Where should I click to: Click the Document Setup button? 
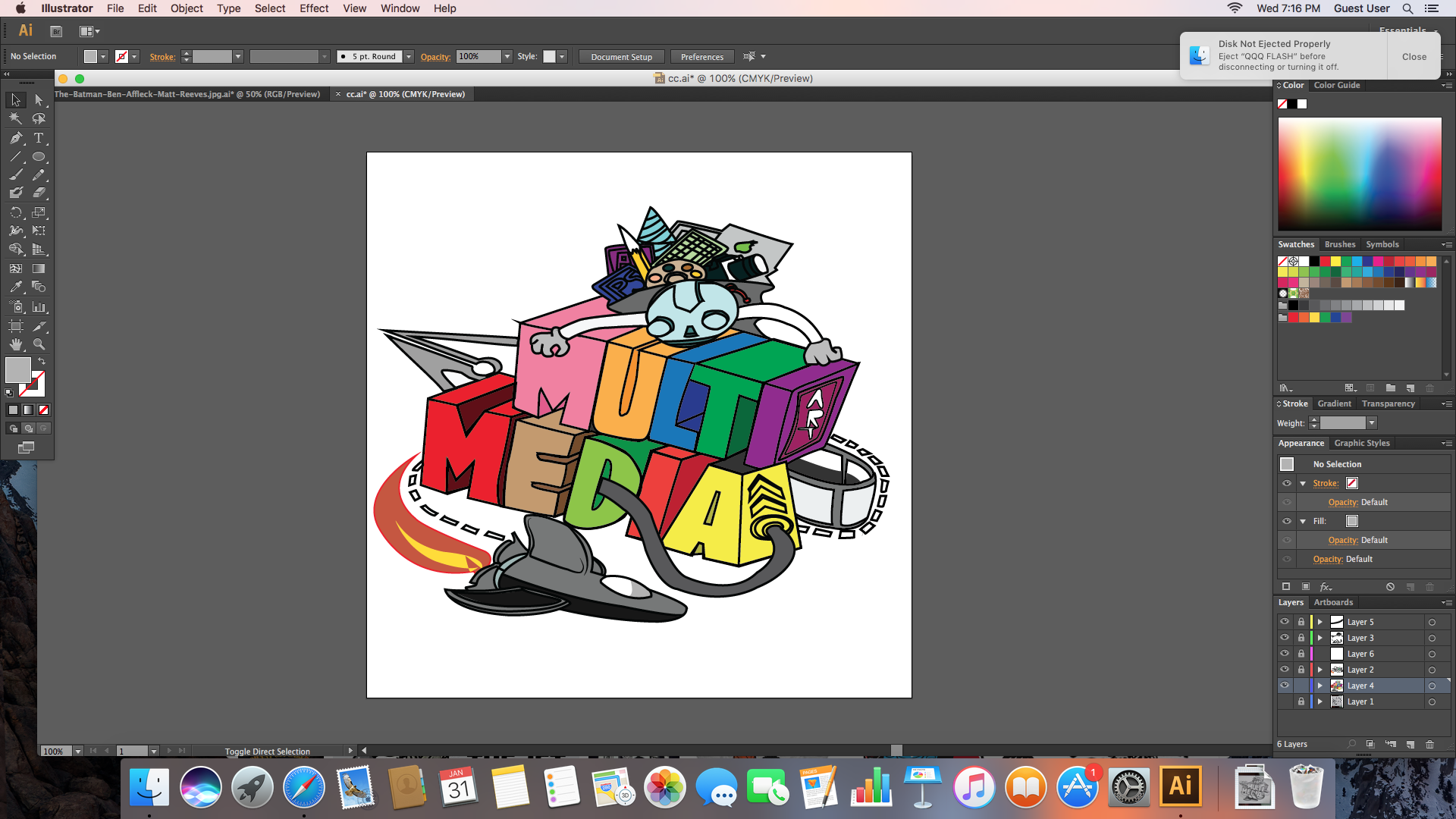click(x=621, y=57)
